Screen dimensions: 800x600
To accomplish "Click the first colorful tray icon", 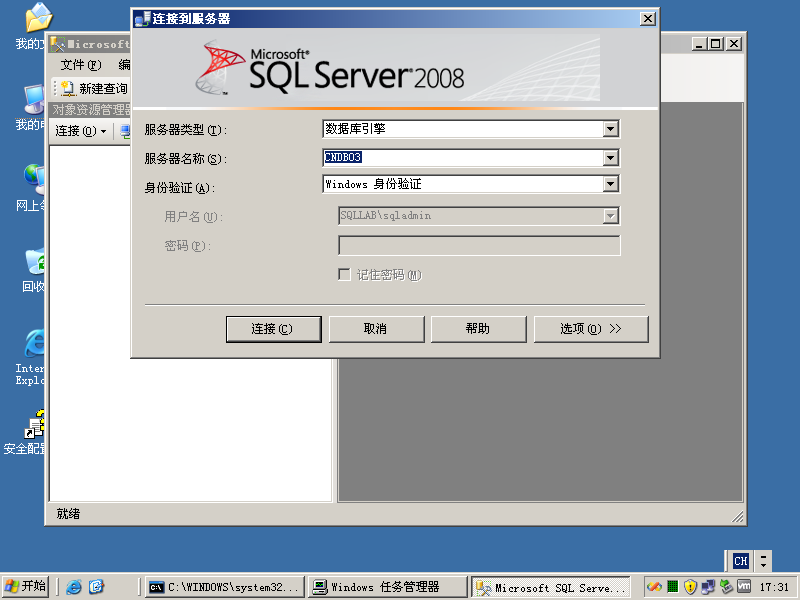I will (654, 587).
